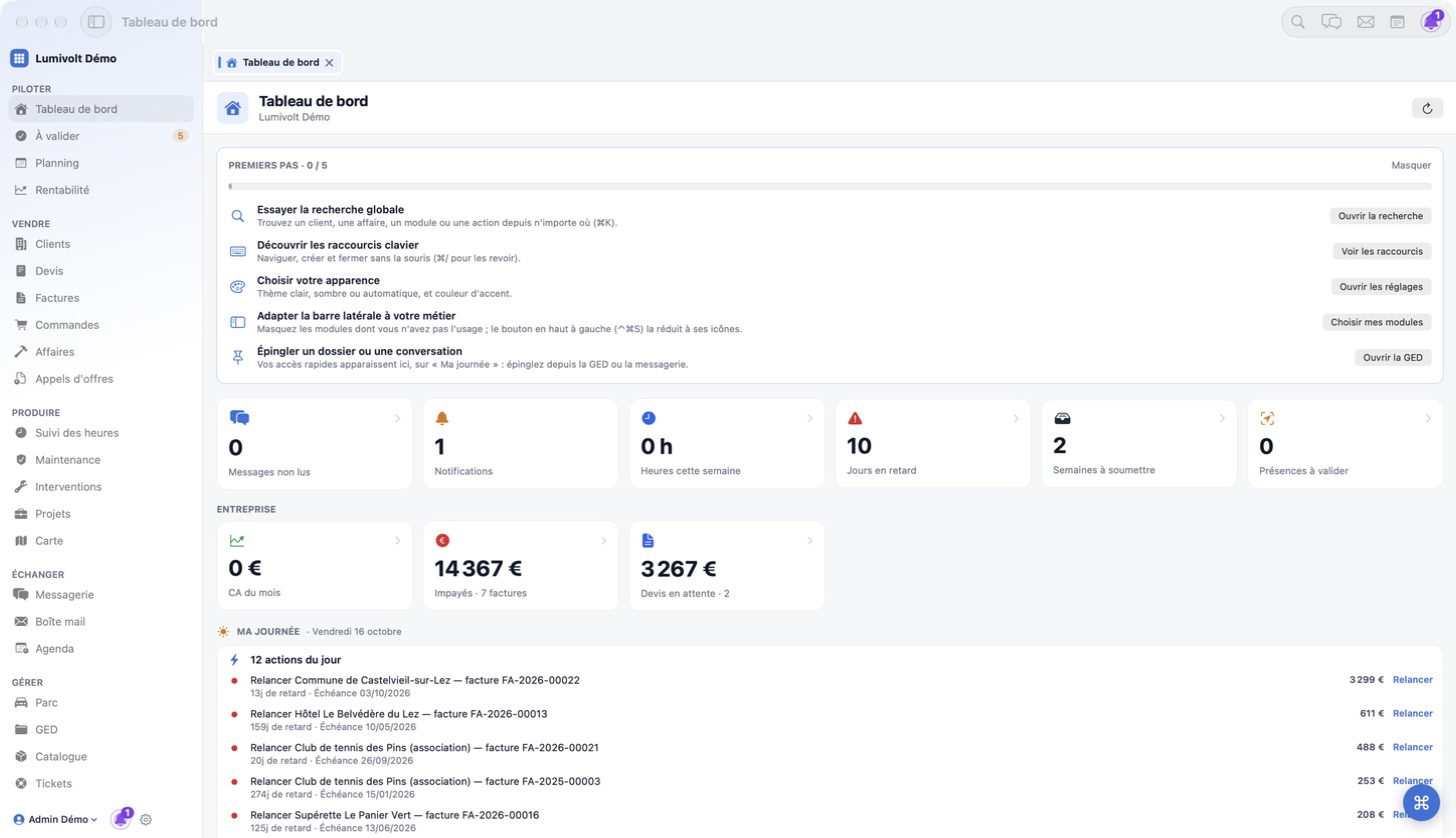Click the bell badge beside Admin Démo

[x=121, y=819]
